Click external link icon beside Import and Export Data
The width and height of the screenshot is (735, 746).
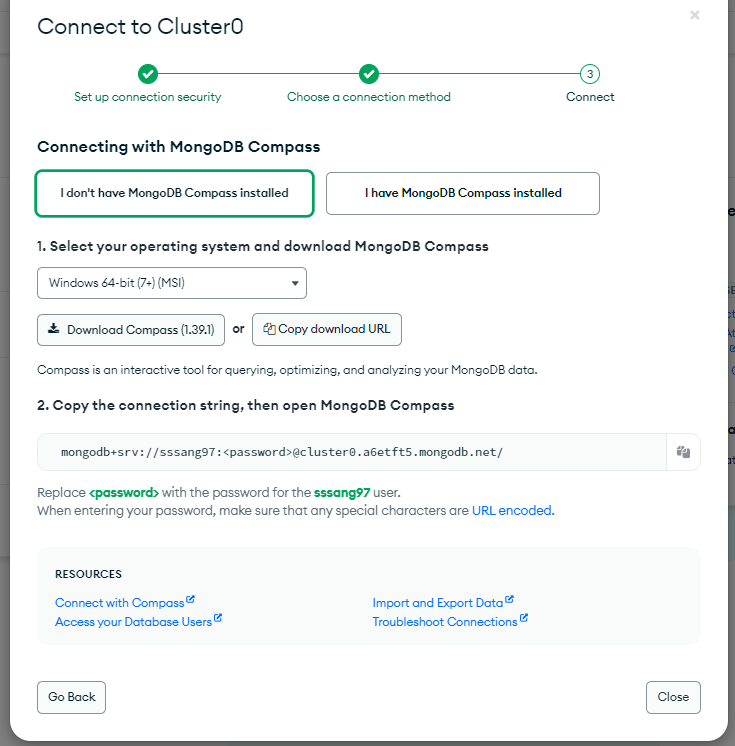[509, 600]
